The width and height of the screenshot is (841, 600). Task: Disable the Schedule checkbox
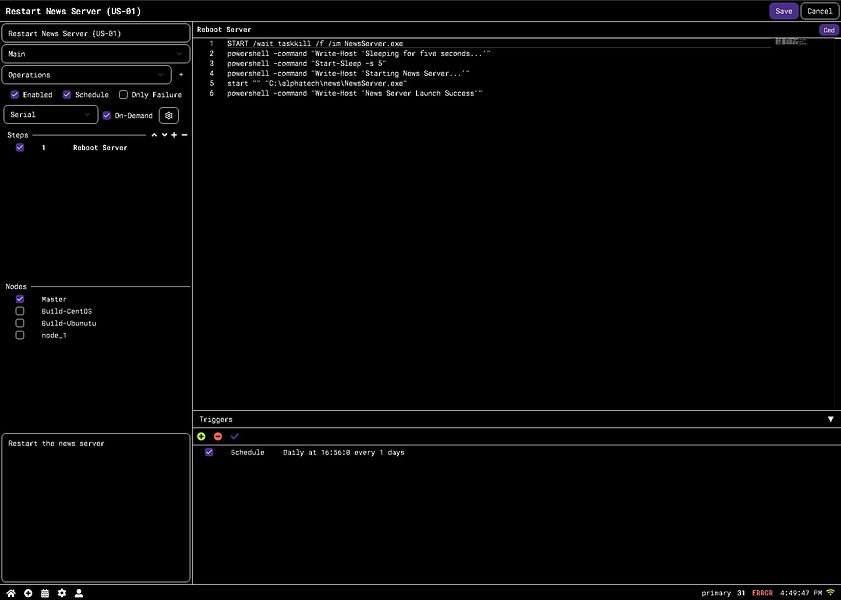click(66, 94)
